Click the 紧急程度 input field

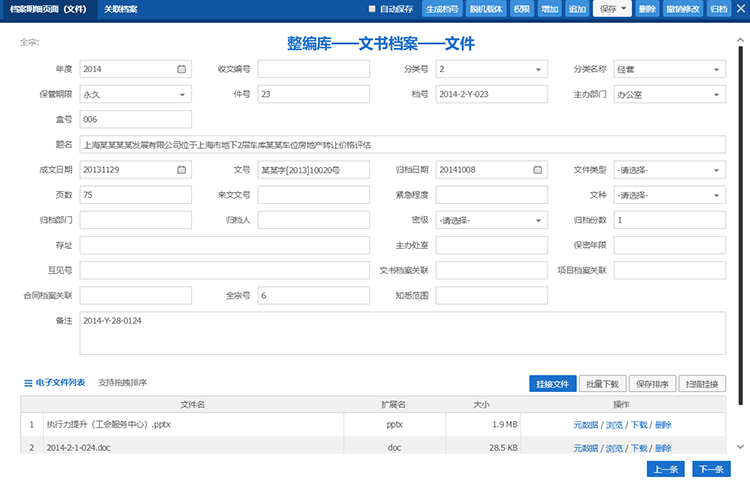pos(492,195)
